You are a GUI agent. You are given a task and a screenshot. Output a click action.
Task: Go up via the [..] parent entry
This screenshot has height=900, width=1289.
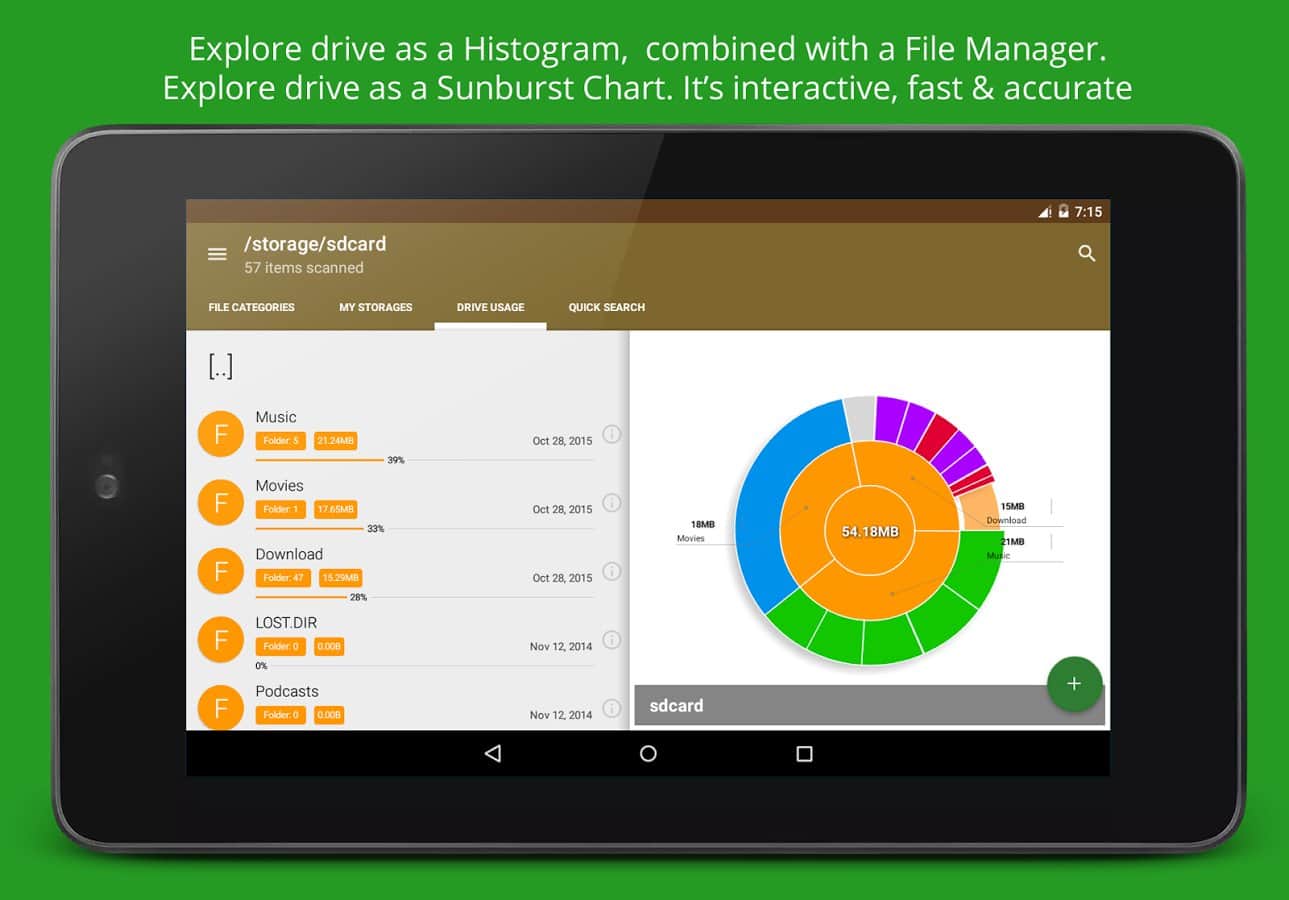(221, 366)
